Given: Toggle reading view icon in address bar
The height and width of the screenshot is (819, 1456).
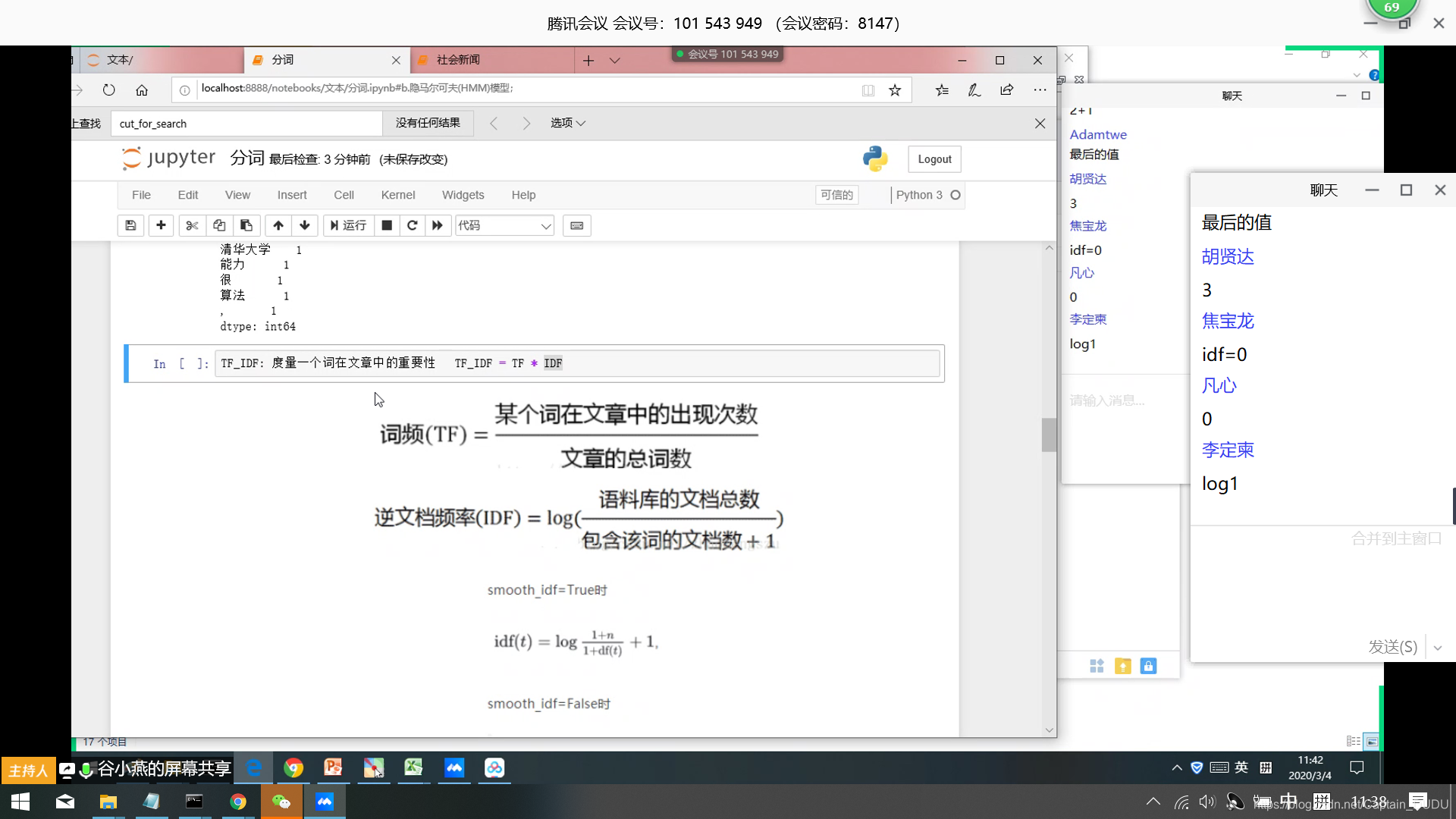Looking at the screenshot, I should 868,90.
